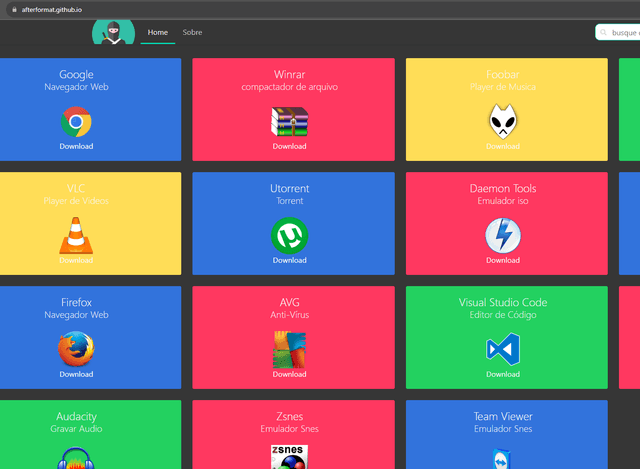Click 'Editor de Código' subtitle

pyautogui.click(x=503, y=315)
